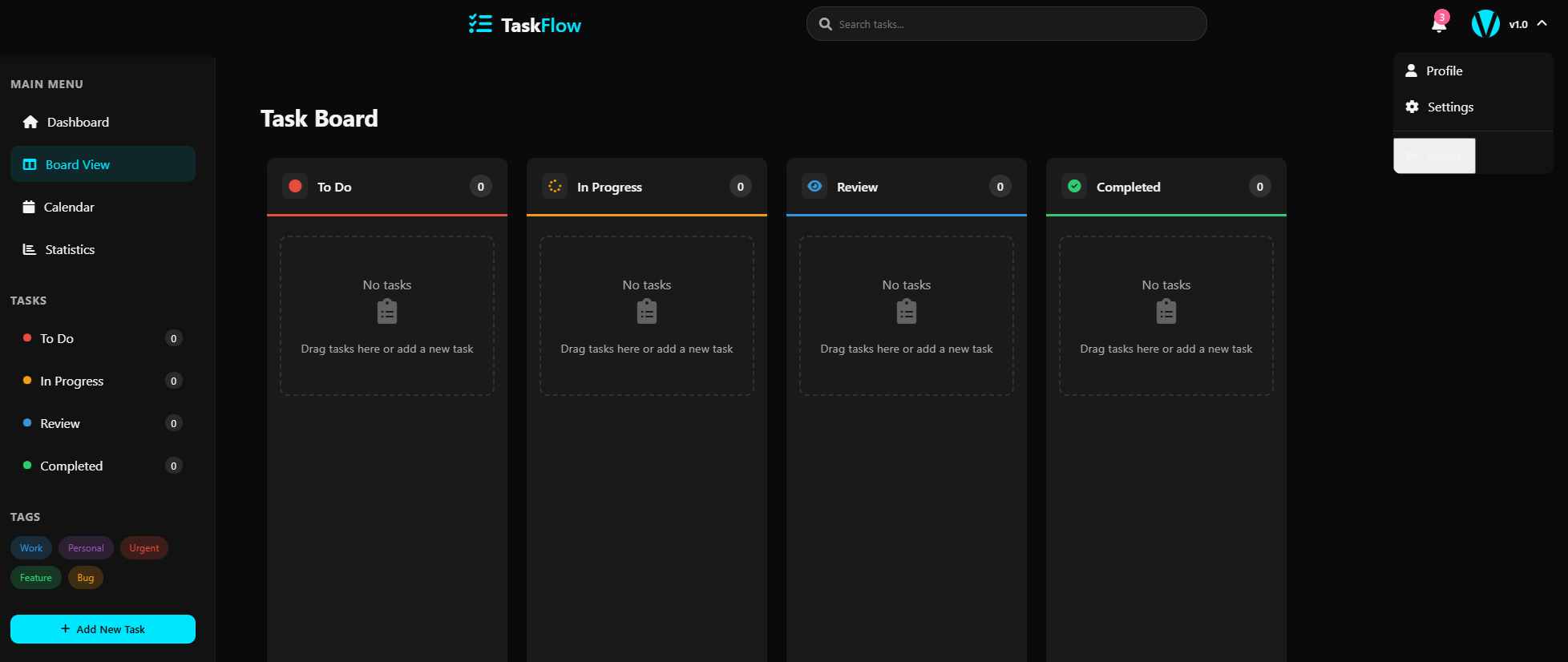1568x662 pixels.
Task: Focus the Search tasks field
Action: click(x=1006, y=24)
